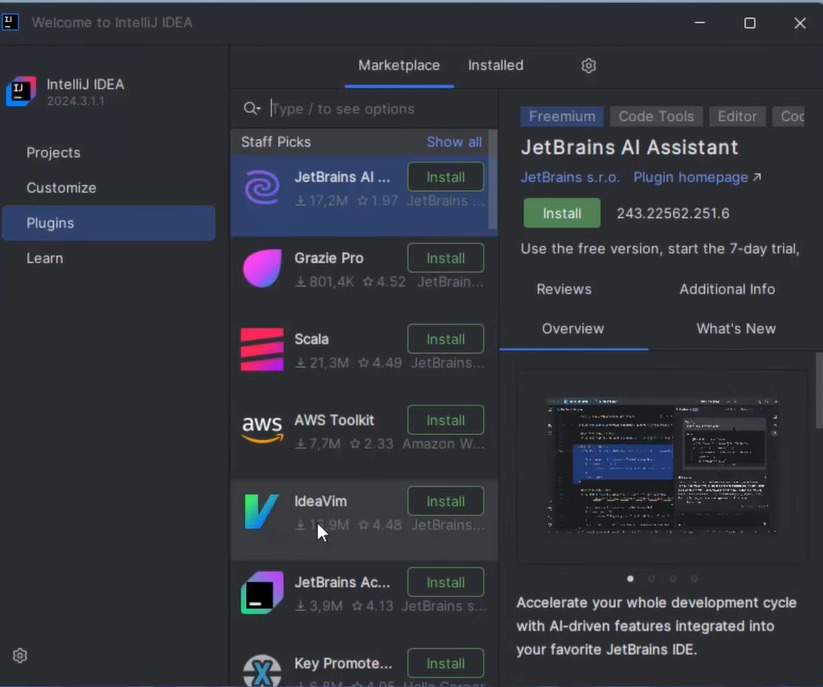The height and width of the screenshot is (687, 823).
Task: Open the Additional Info tab
Action: tap(727, 289)
